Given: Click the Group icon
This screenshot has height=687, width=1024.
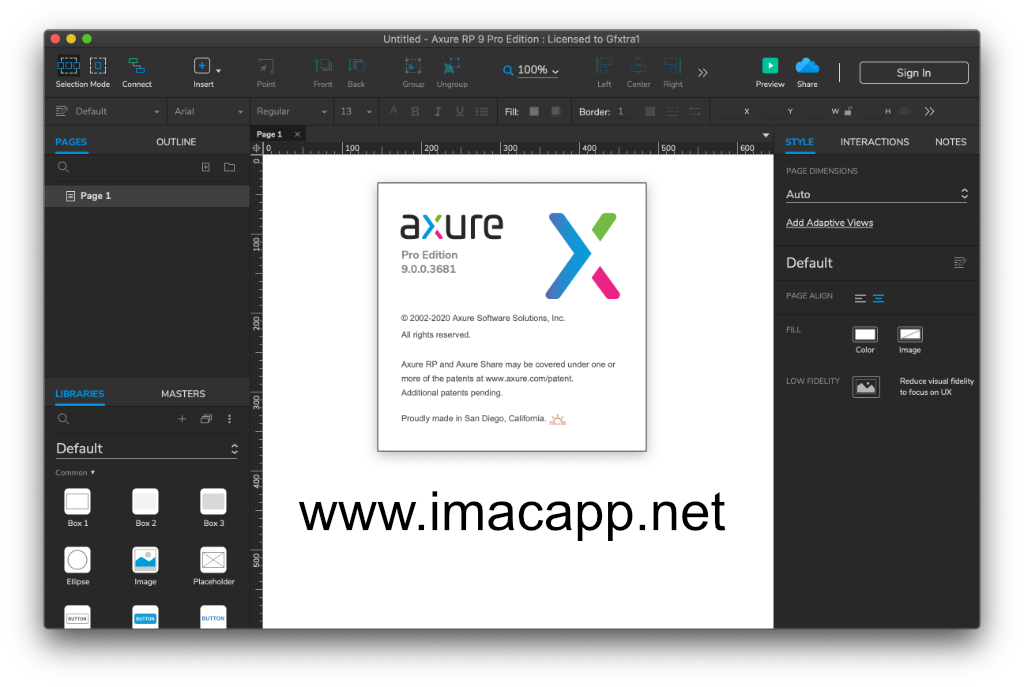Looking at the screenshot, I should [x=413, y=65].
